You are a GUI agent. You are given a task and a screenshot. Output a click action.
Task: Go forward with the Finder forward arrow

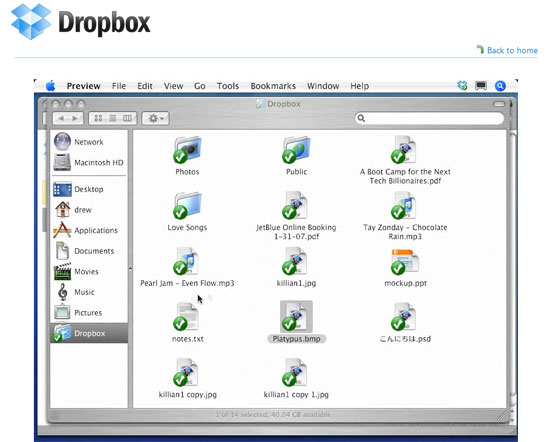click(x=75, y=118)
